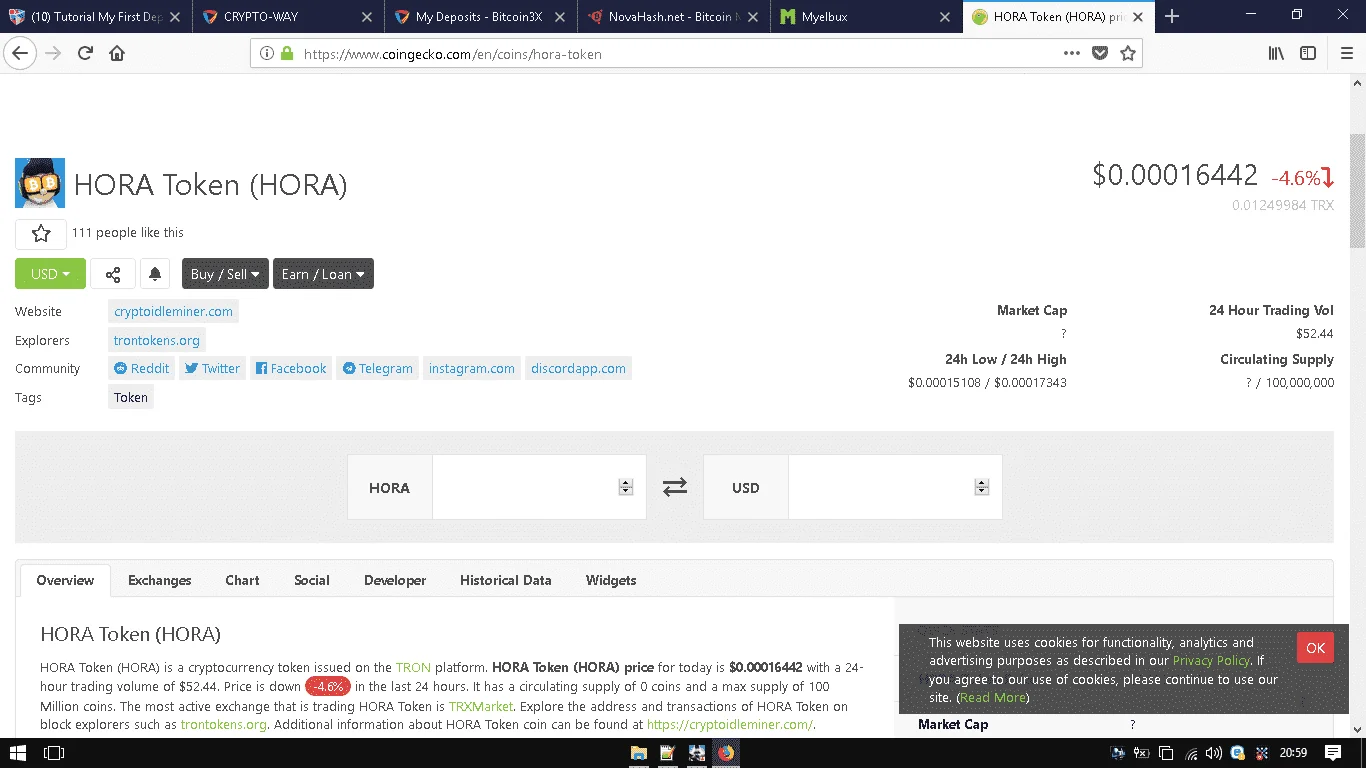Save page to Pocket
Screen dimensions: 1366x768
pos(1100,53)
